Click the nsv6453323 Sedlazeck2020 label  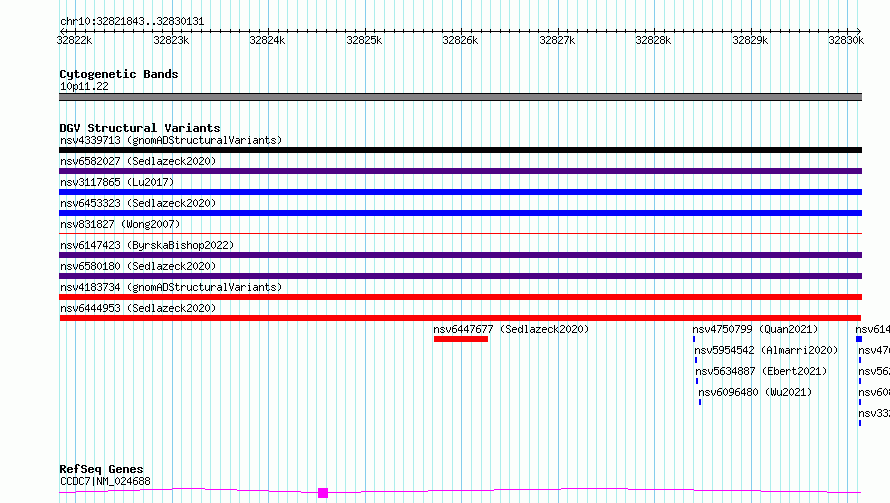click(138, 203)
